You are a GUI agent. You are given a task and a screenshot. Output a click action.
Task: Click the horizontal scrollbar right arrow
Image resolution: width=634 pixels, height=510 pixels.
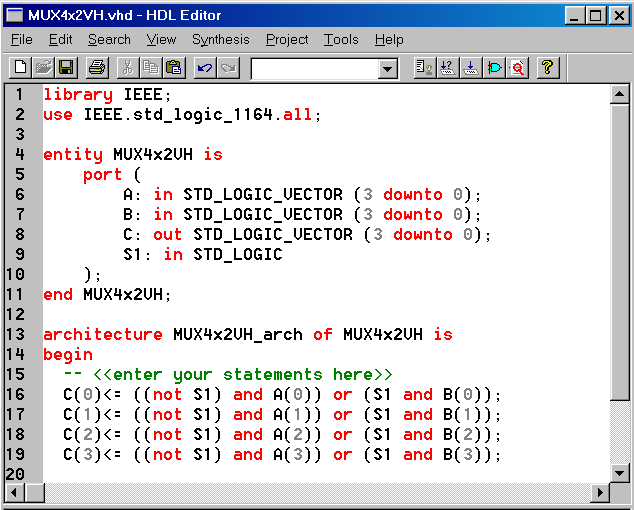pyautogui.click(x=601, y=493)
